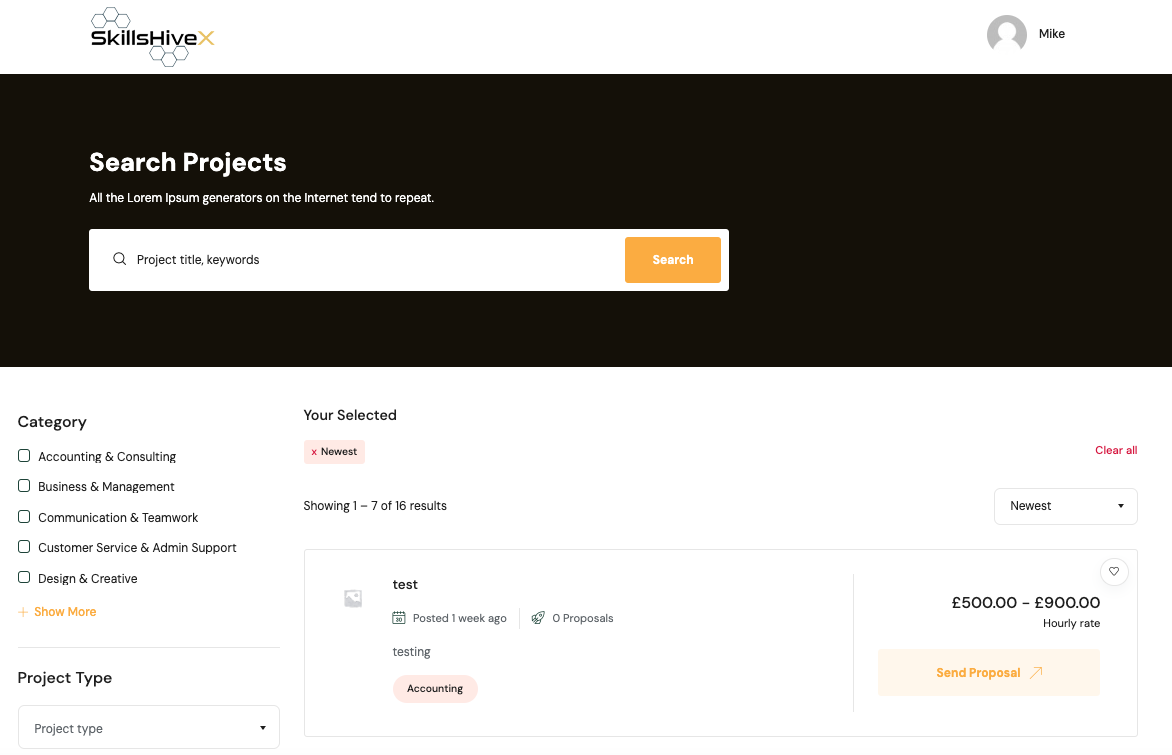The height and width of the screenshot is (755, 1172).
Task: Click the Clear all link
Action: point(1116,450)
